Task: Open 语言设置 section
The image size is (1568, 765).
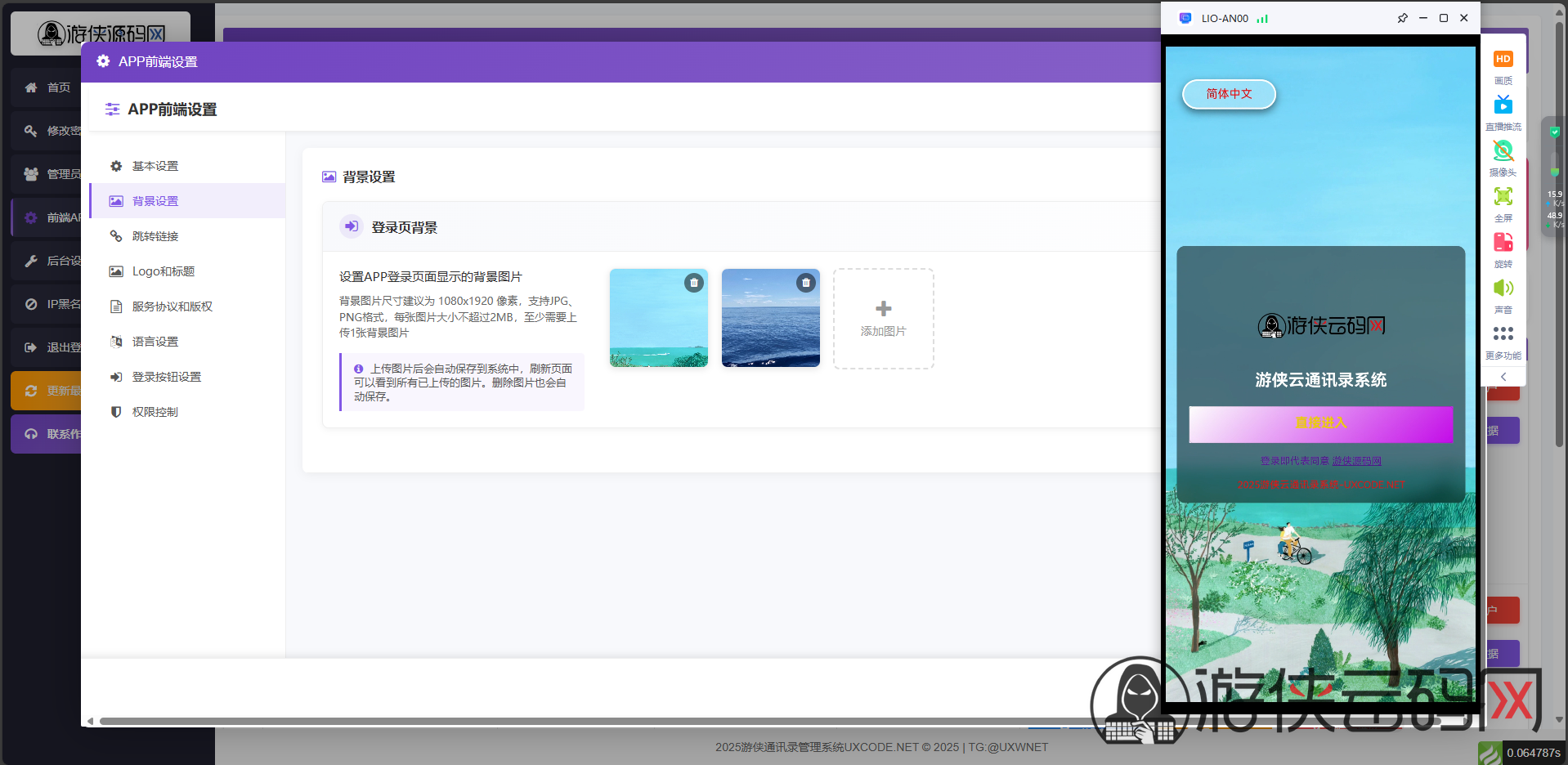Action: pos(187,342)
